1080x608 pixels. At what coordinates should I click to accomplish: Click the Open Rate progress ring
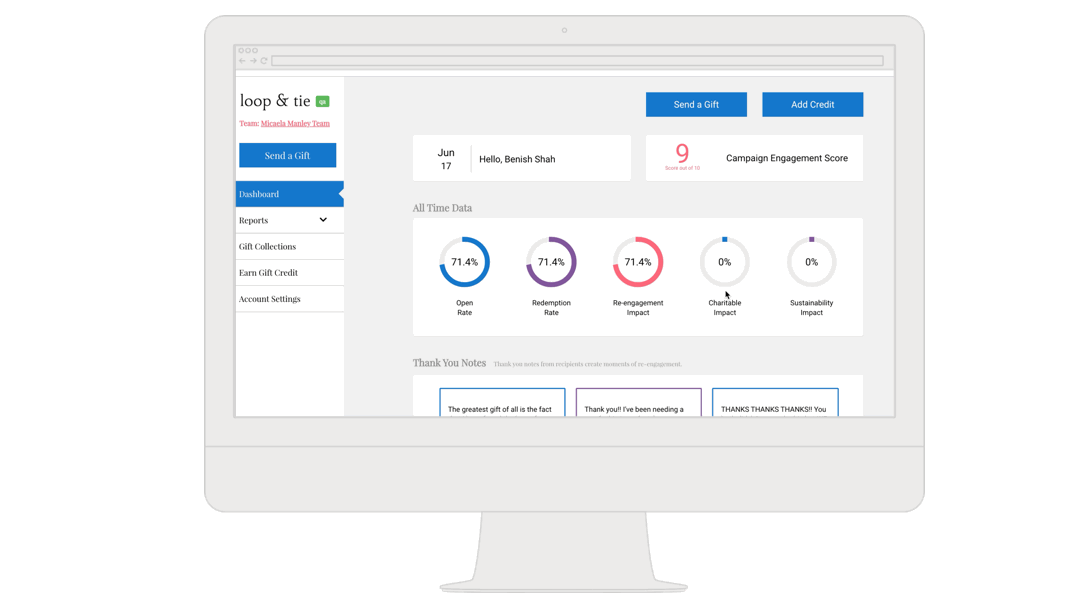click(465, 262)
